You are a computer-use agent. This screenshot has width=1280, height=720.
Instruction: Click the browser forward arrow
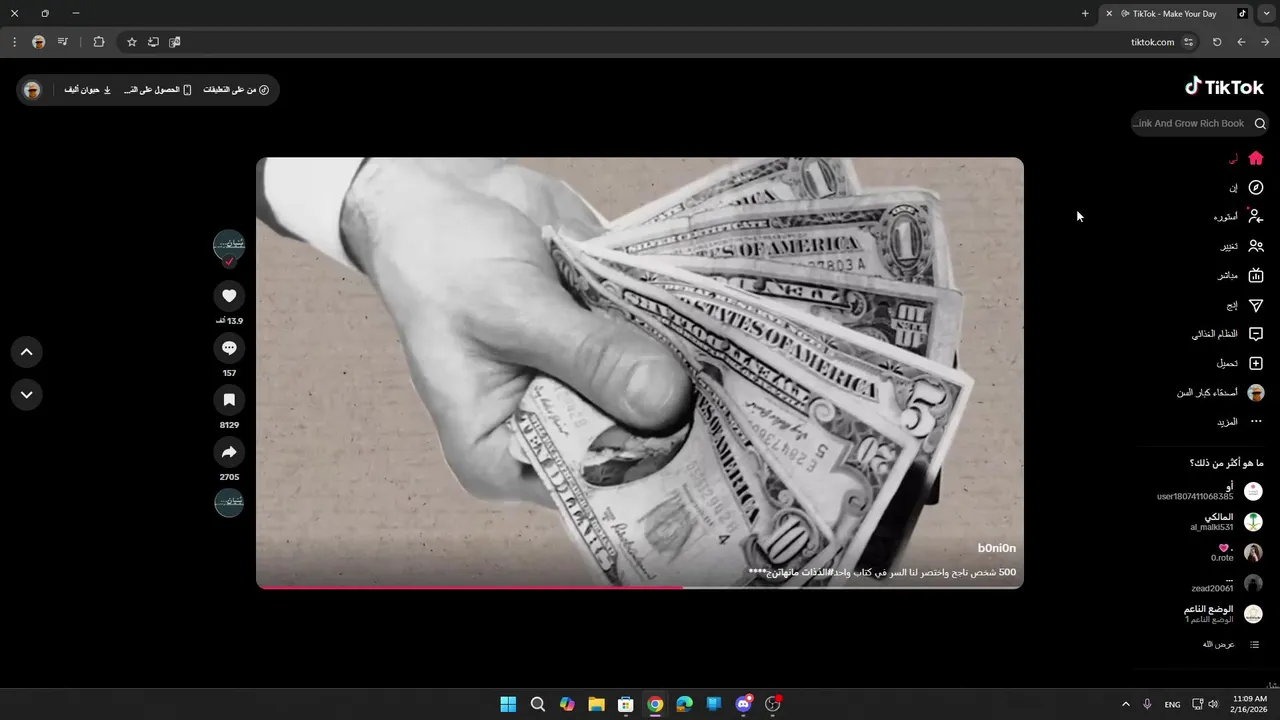point(1265,42)
